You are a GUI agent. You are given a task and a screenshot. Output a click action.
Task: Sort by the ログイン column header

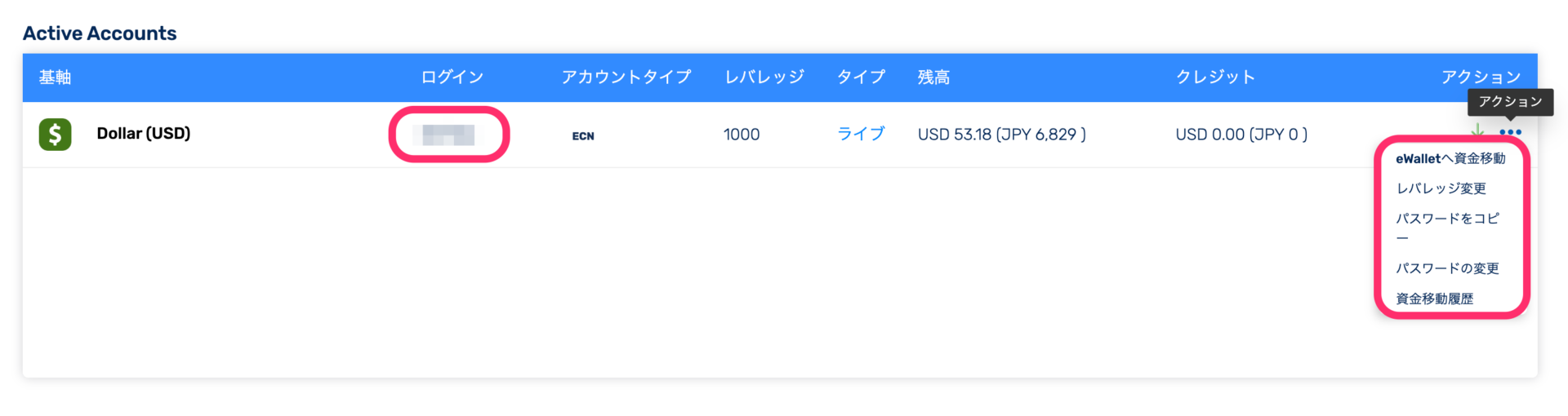click(x=452, y=77)
